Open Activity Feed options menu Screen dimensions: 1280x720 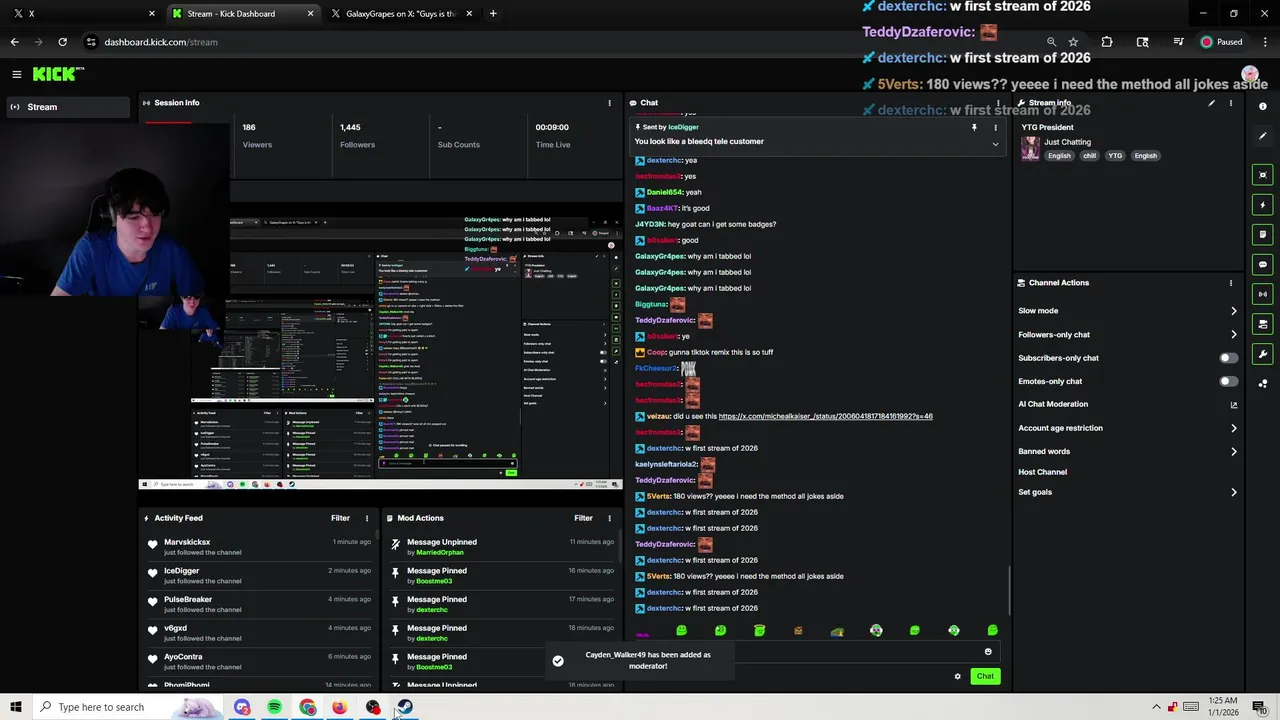366,518
